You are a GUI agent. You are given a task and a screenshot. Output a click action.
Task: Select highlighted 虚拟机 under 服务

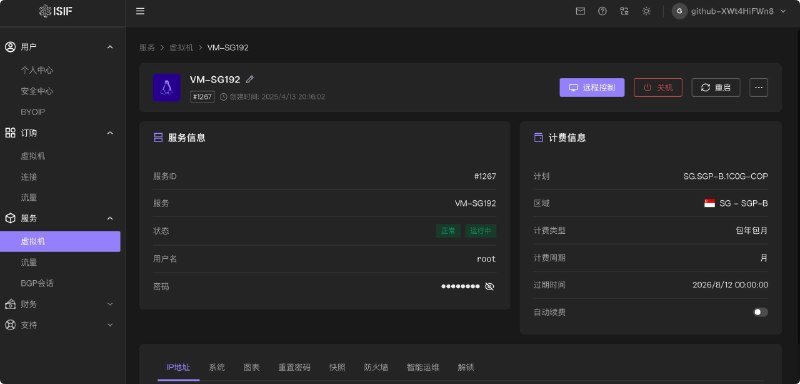[x=60, y=241]
